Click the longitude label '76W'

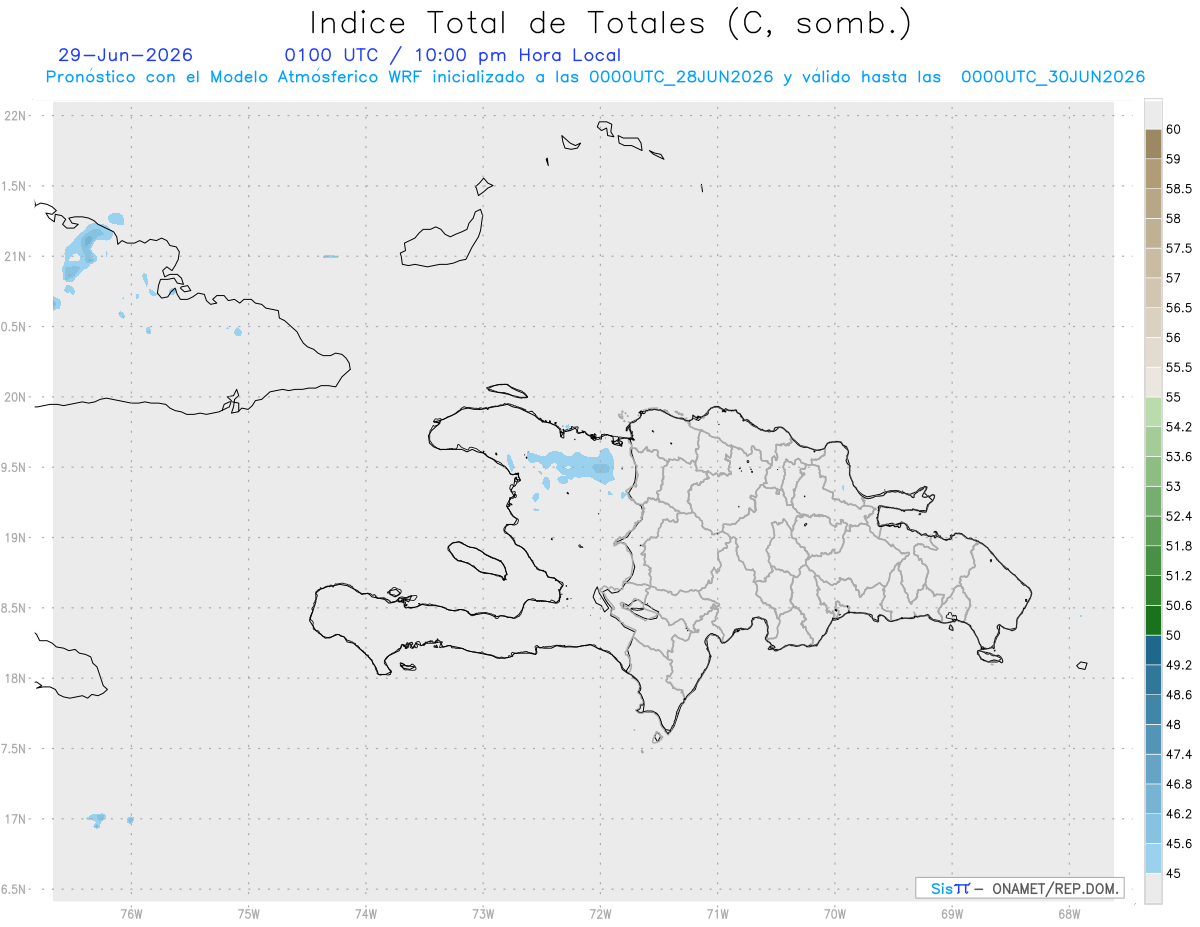(x=131, y=913)
